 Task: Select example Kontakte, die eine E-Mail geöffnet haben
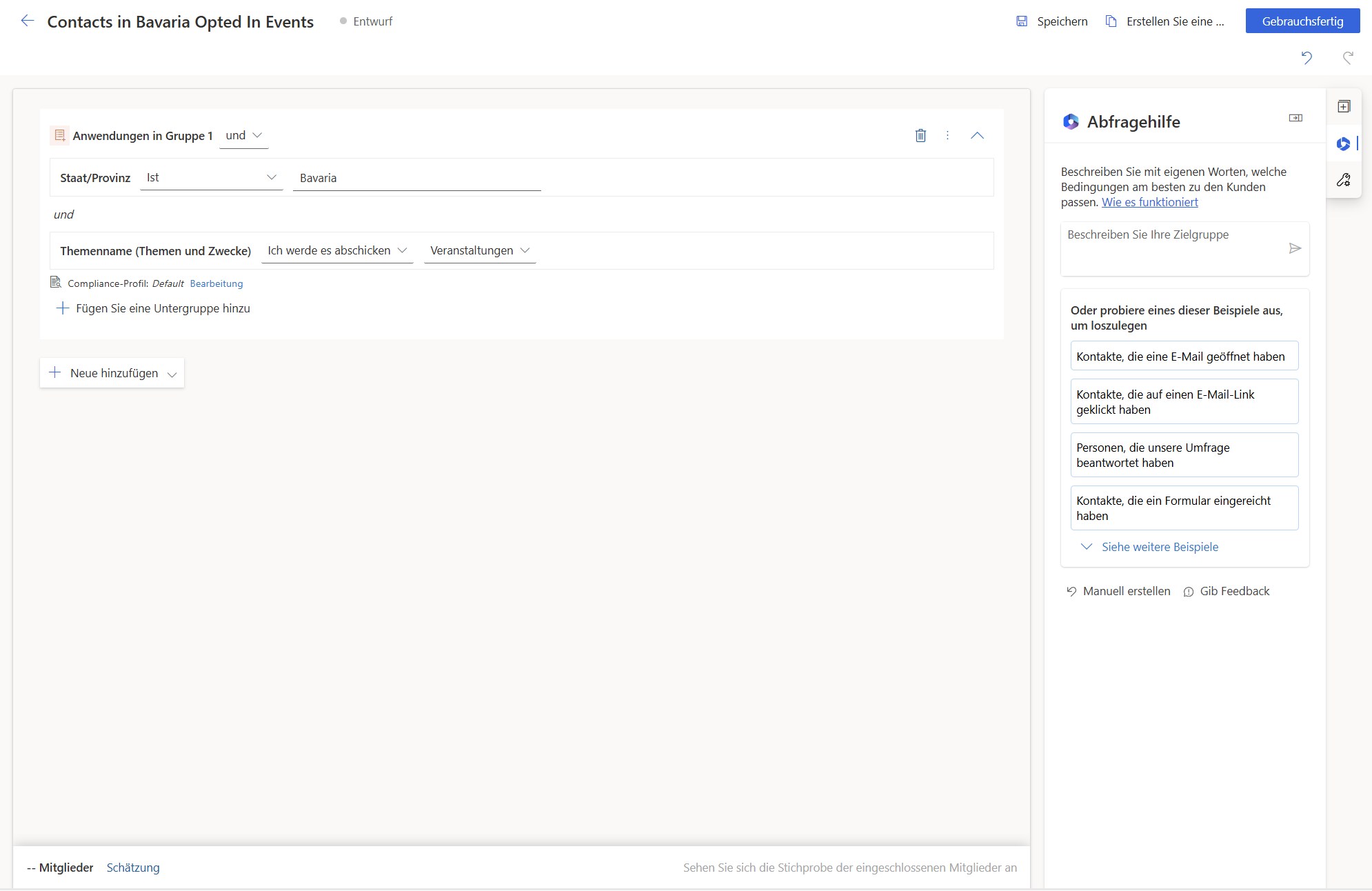coord(1184,357)
